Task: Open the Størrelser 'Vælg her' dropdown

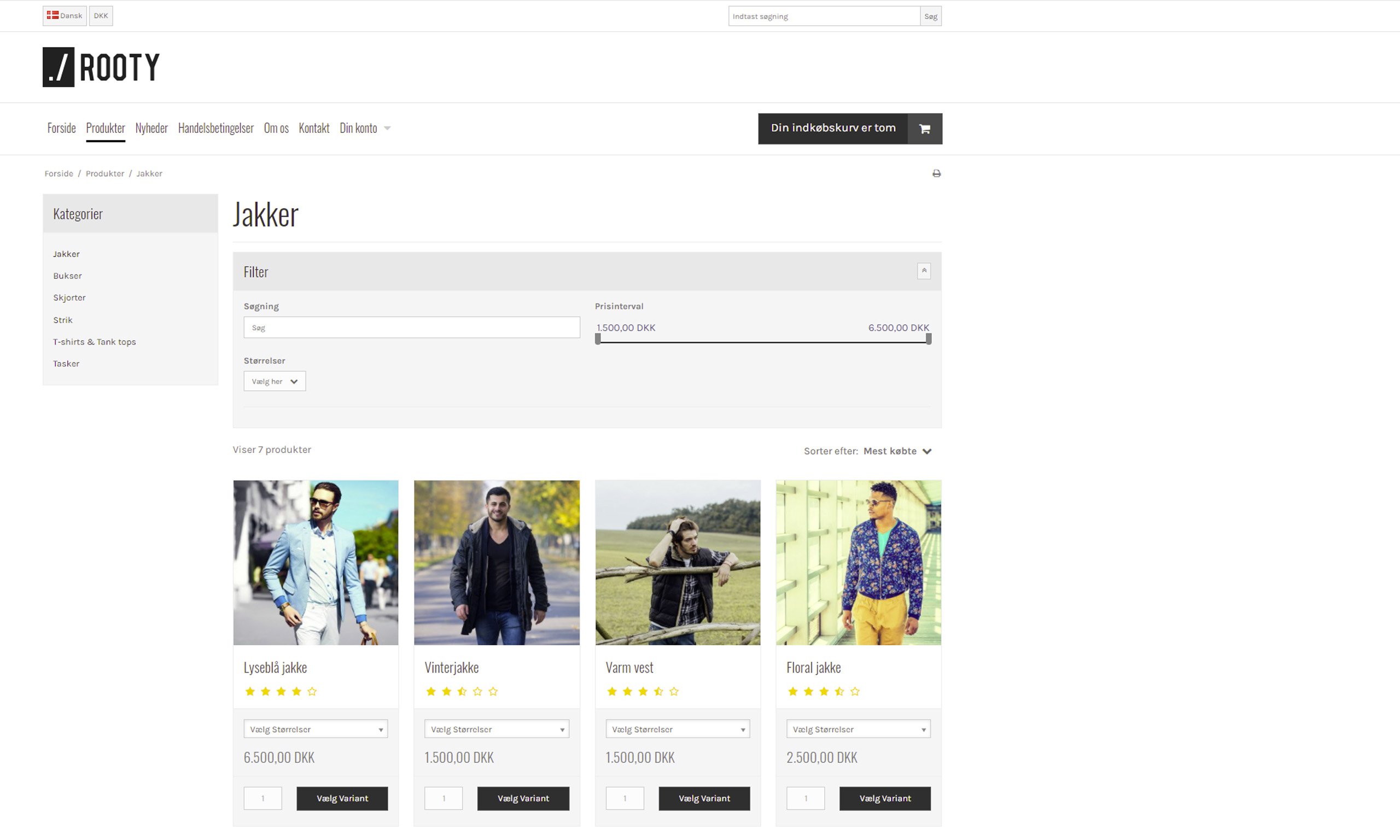Action: 275,381
